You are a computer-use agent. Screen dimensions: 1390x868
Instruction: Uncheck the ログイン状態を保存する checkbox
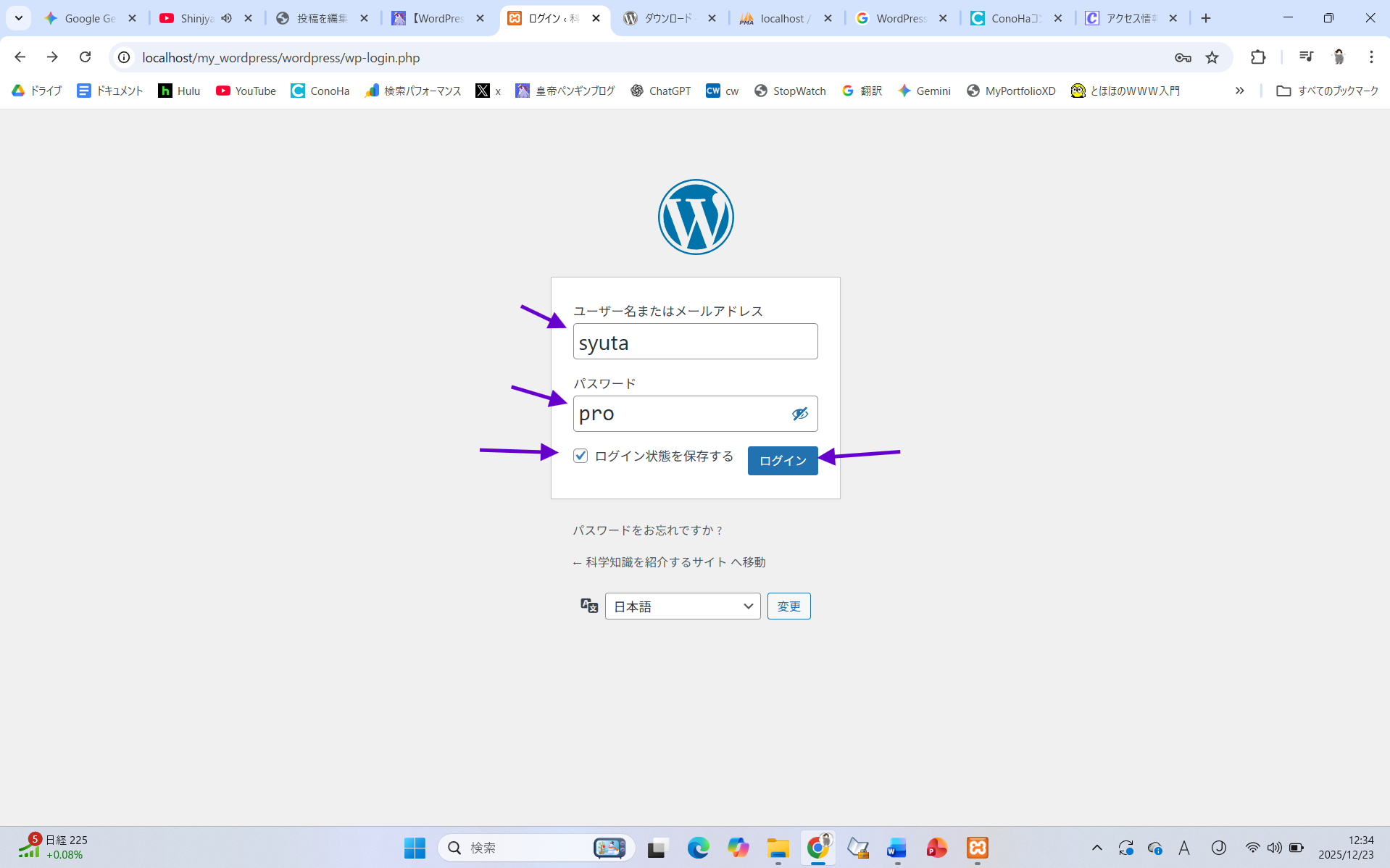click(580, 456)
